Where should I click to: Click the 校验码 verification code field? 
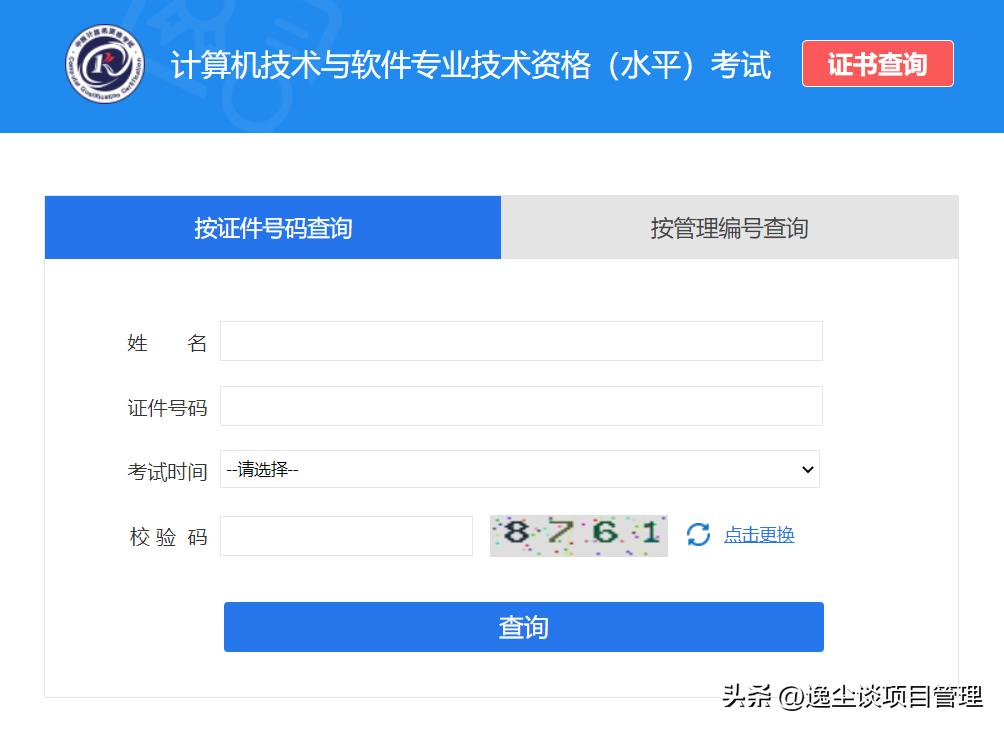tap(346, 536)
